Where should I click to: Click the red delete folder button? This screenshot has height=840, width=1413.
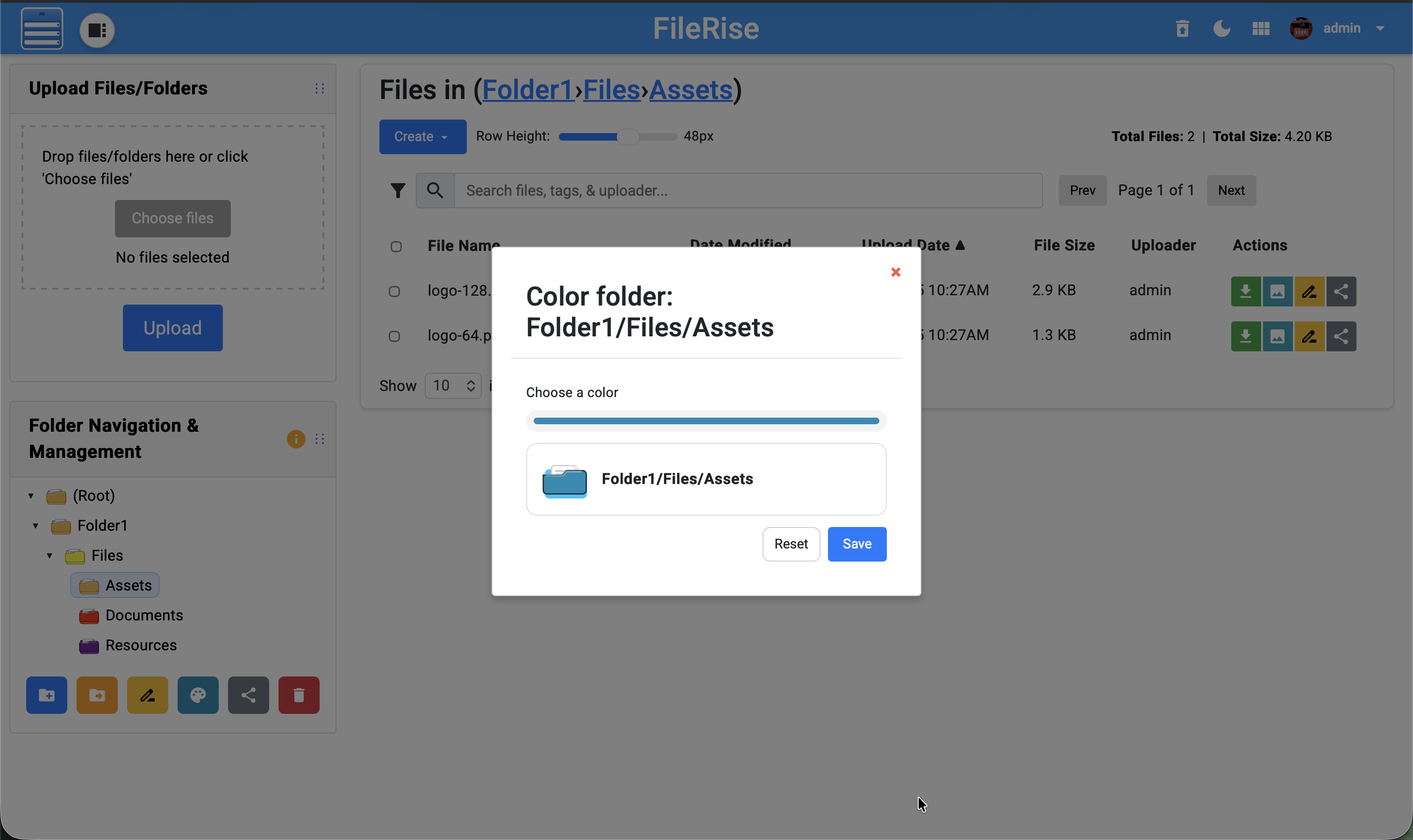[298, 695]
